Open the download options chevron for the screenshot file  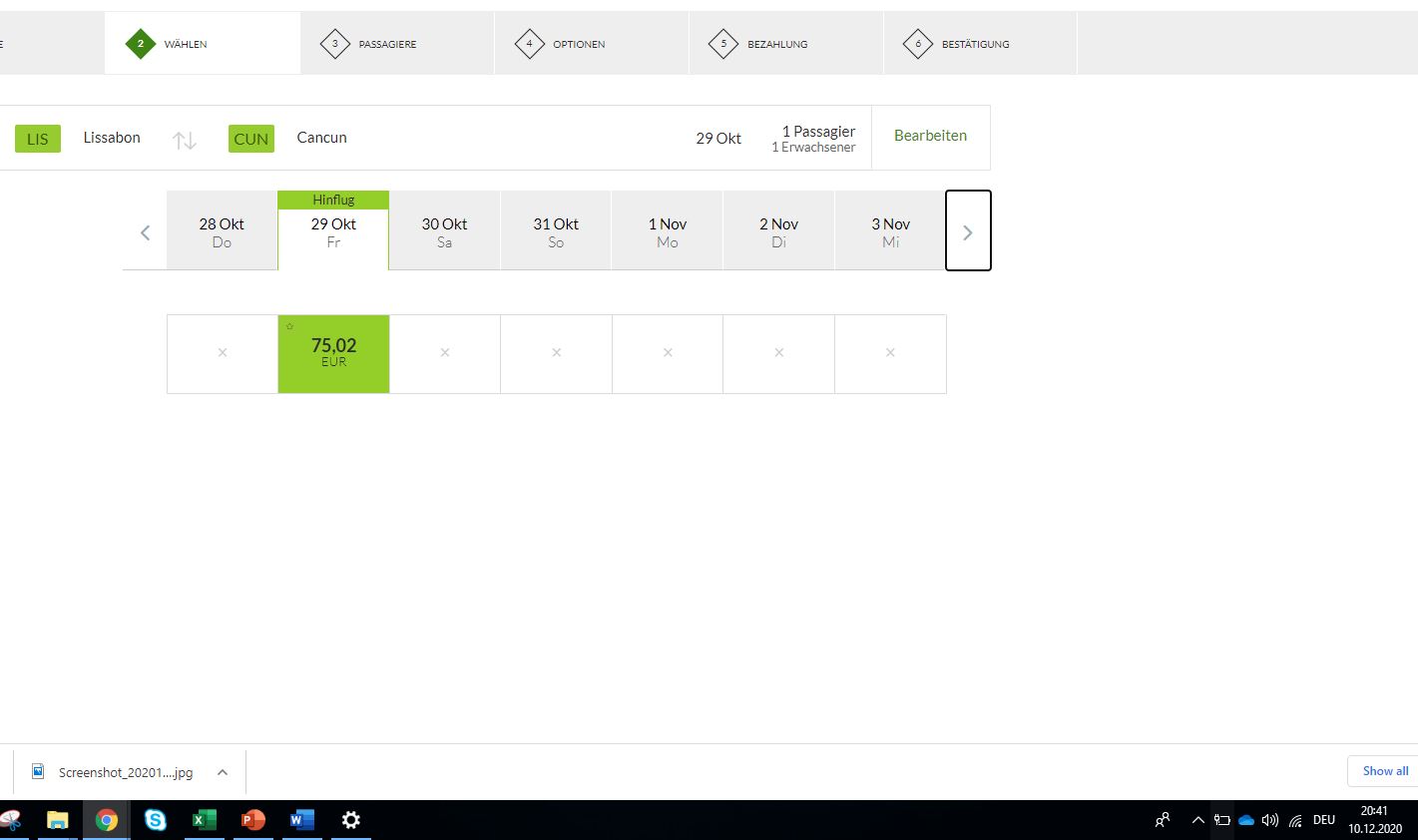(x=223, y=772)
